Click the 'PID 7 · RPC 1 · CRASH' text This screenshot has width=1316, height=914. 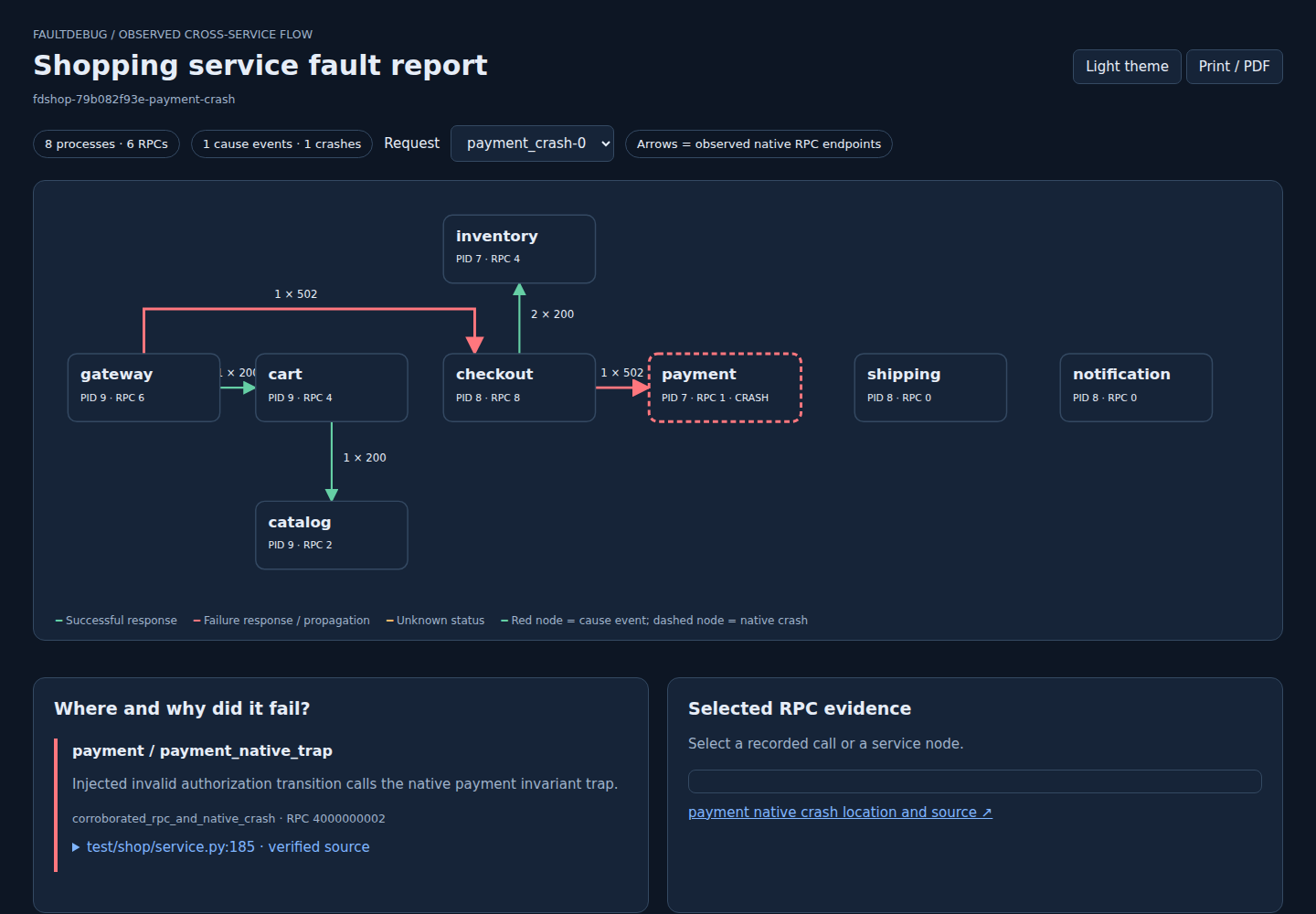pos(715,398)
